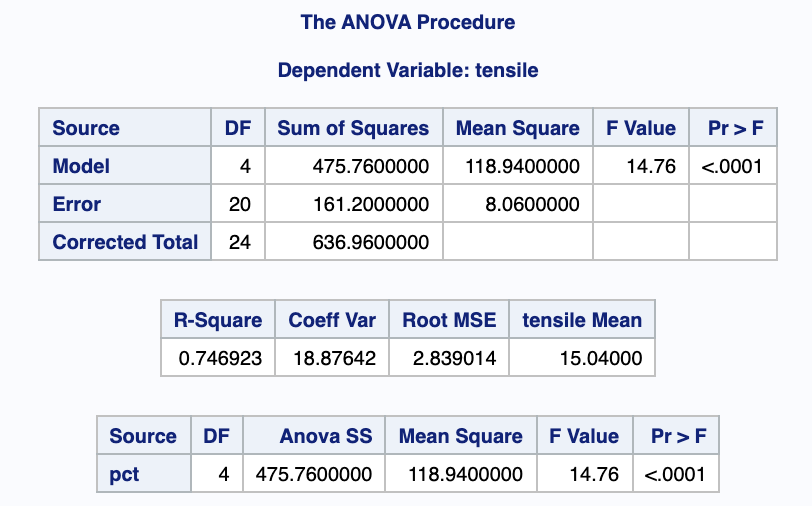The width and height of the screenshot is (812, 506).
Task: Click the Source column header in ANOVA table
Action: tap(86, 128)
